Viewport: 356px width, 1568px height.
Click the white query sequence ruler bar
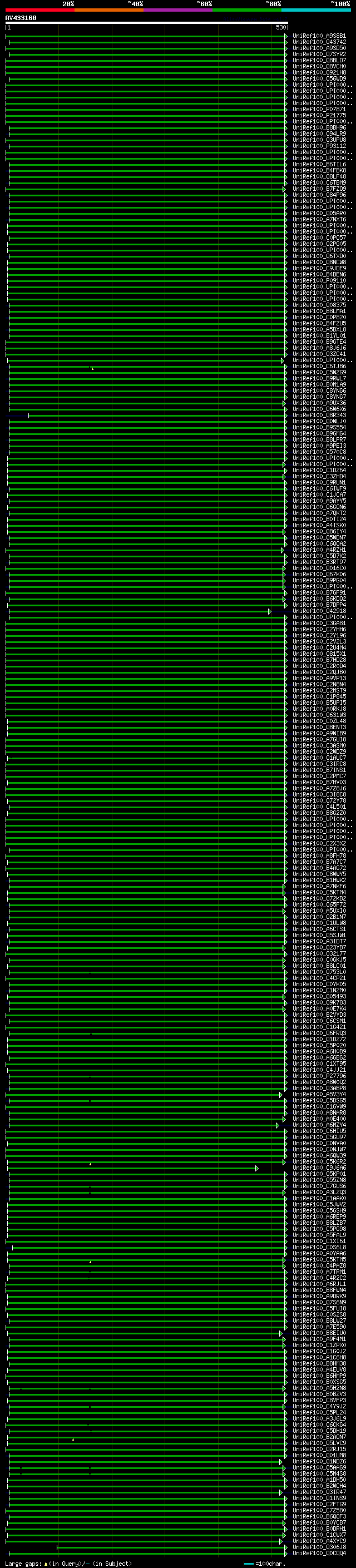[147, 22]
